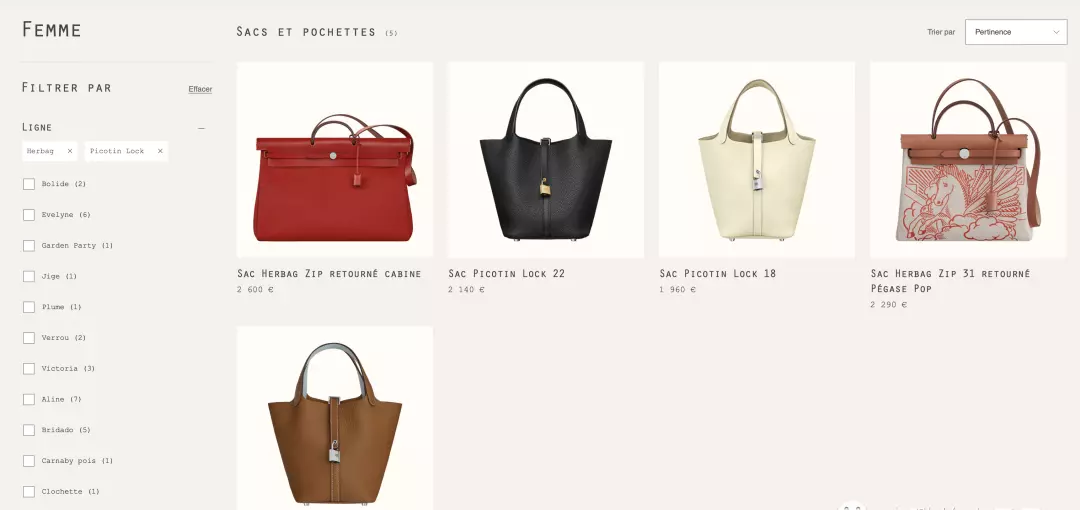This screenshot has width=1080, height=510.
Task: Tick the Jige checkbox
Action: point(29,276)
